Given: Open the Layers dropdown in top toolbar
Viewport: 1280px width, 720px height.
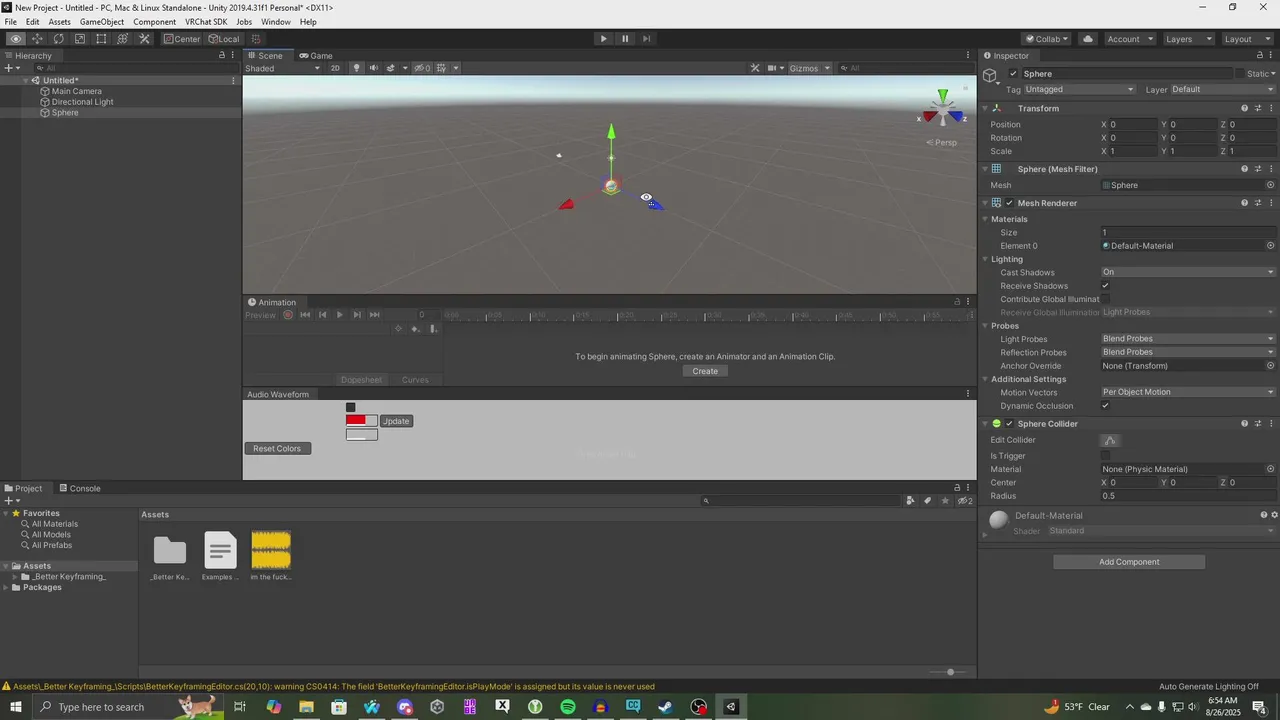Looking at the screenshot, I should click(x=1187, y=39).
